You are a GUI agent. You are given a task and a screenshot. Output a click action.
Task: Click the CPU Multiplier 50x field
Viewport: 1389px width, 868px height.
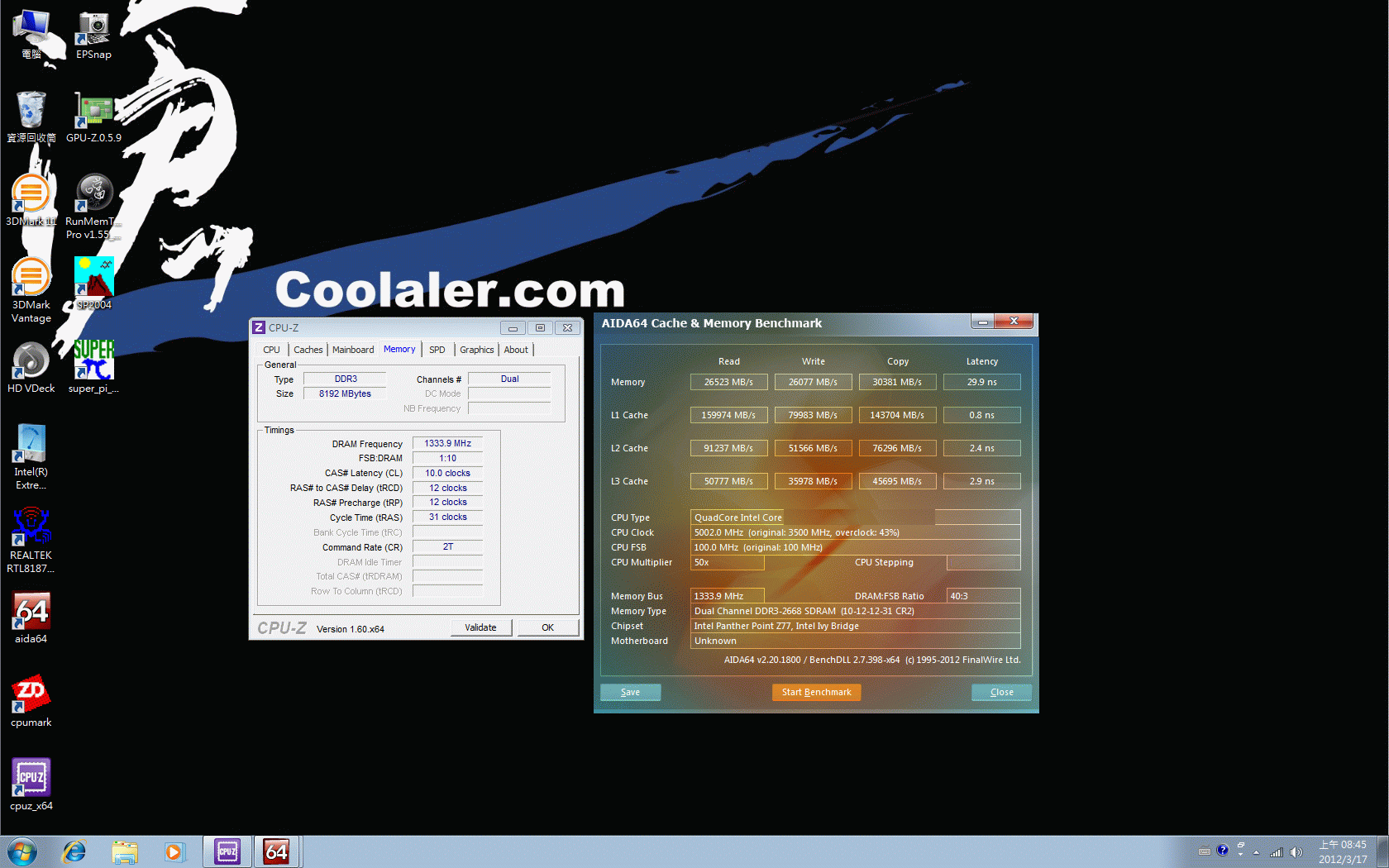[x=727, y=562]
